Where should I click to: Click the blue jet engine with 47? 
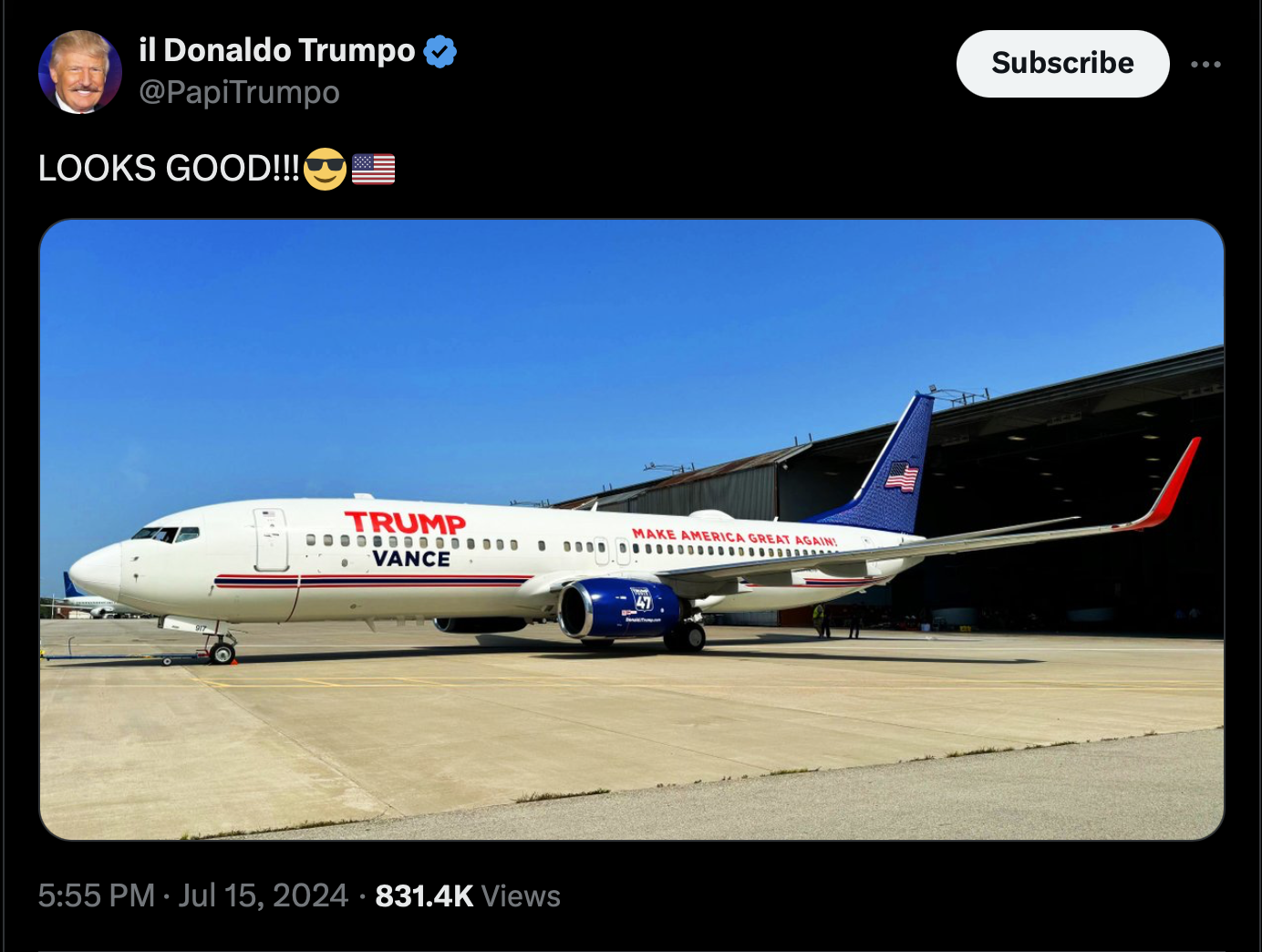(619, 608)
